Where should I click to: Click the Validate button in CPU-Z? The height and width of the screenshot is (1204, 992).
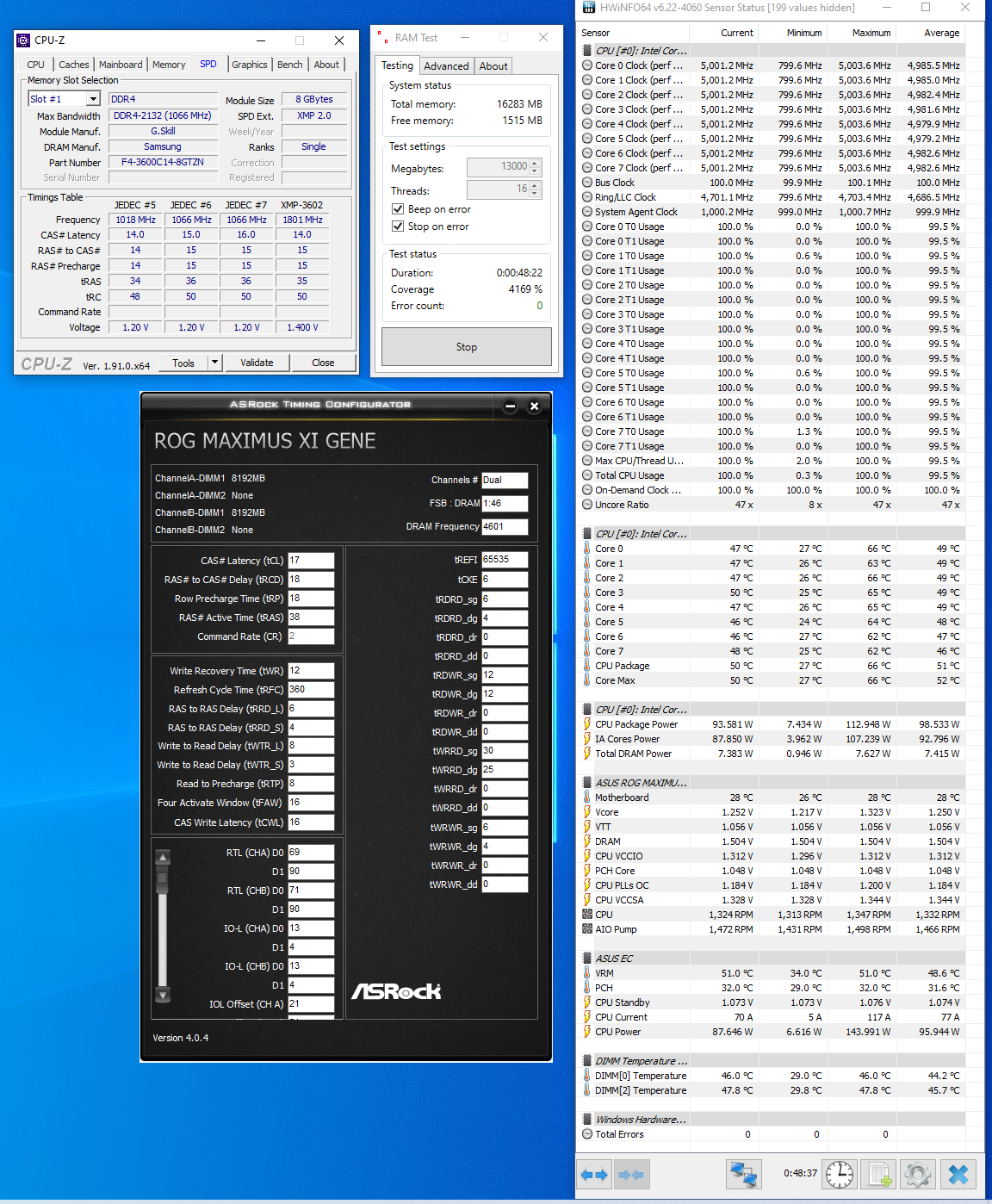click(x=257, y=363)
